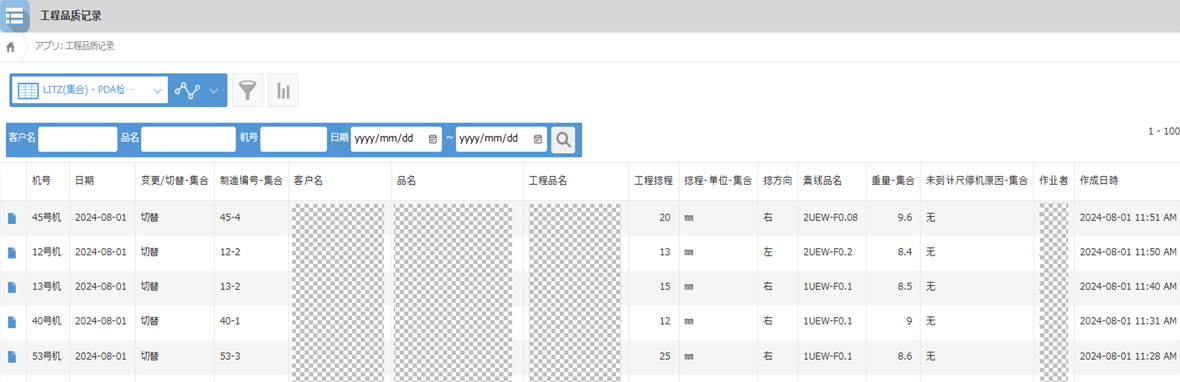Go to portal via home icon

tap(11, 47)
